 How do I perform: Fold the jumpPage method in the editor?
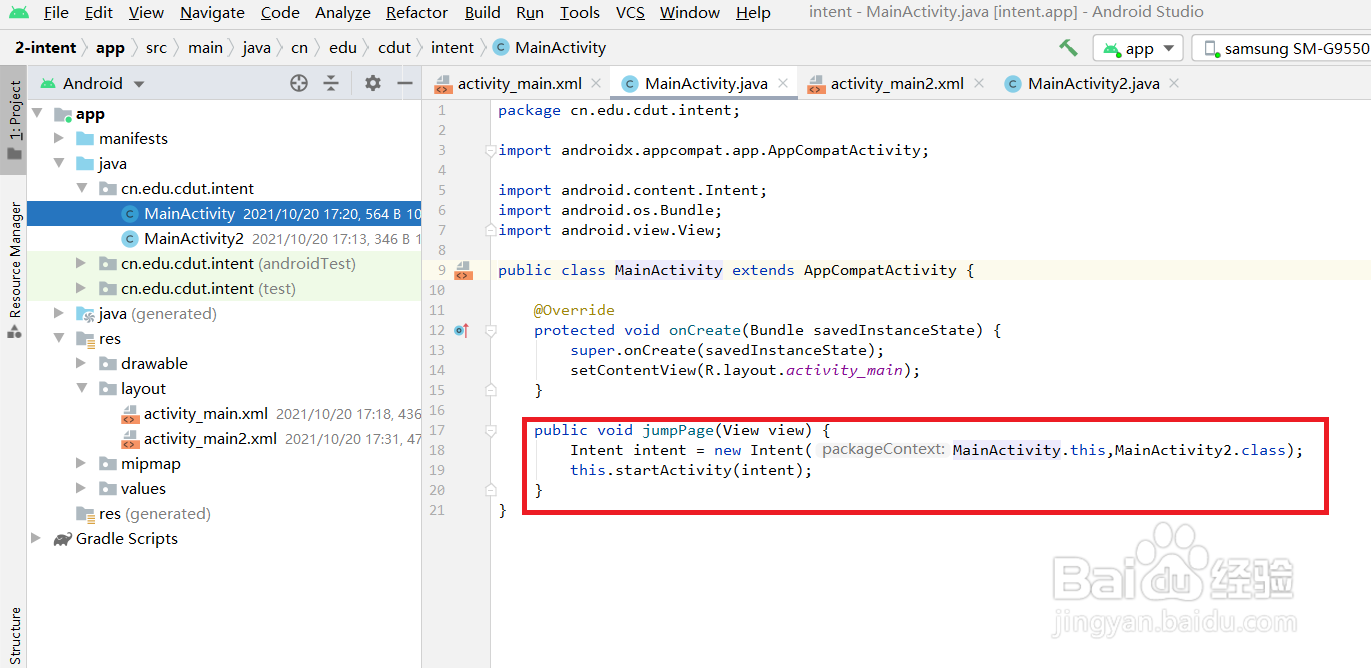coord(490,430)
